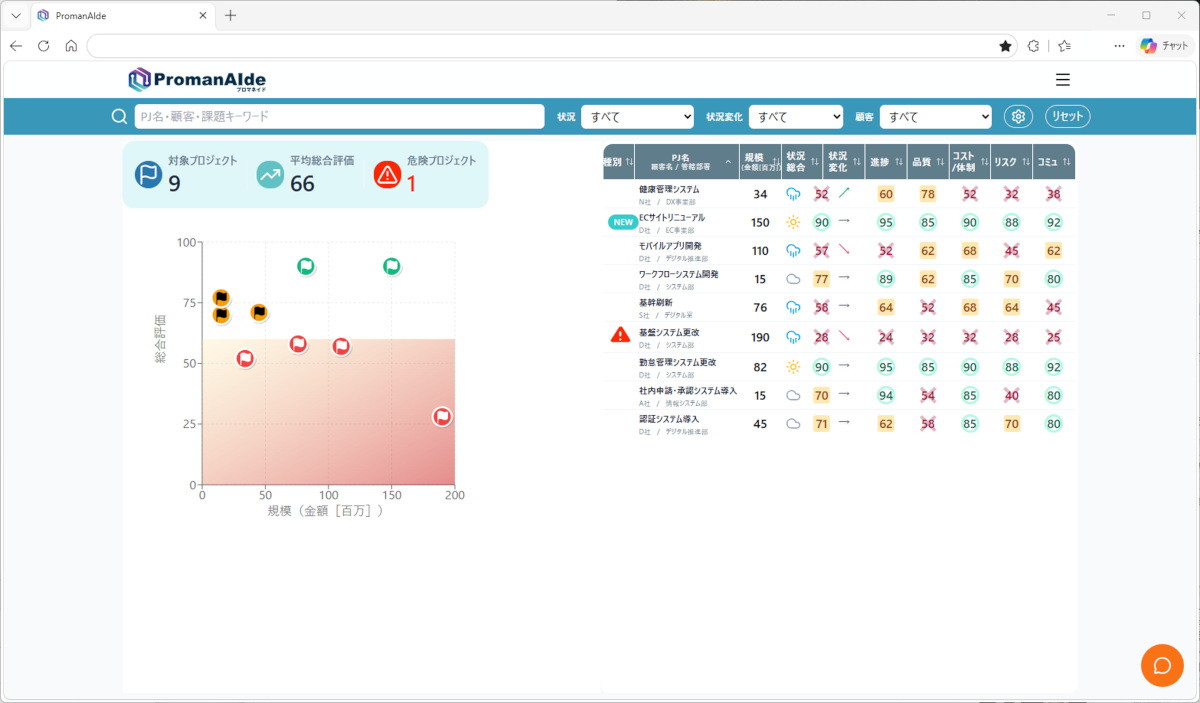Focus the PJ名・顧客・課題キーワード search field
1200x703 pixels.
coord(339,117)
